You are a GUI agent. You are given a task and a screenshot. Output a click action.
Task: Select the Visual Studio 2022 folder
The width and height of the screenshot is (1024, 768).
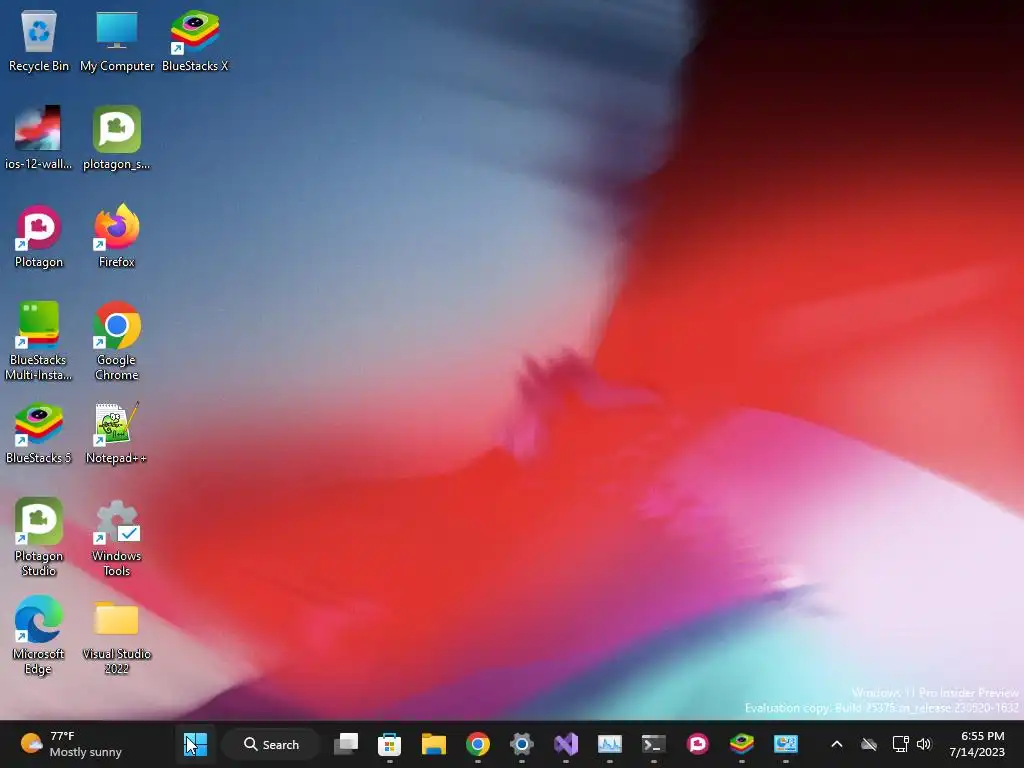[117, 636]
